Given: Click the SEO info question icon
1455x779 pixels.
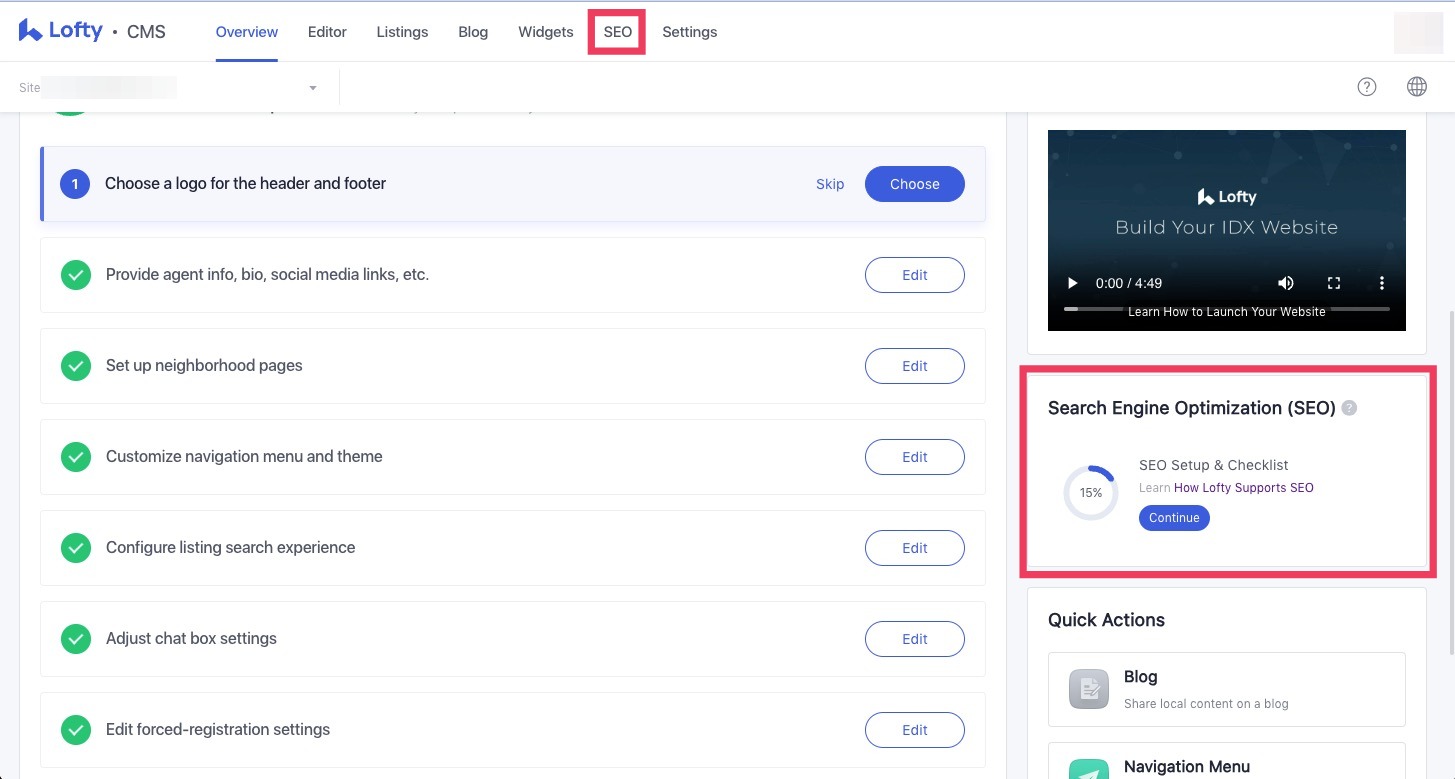Looking at the screenshot, I should pyautogui.click(x=1349, y=408).
